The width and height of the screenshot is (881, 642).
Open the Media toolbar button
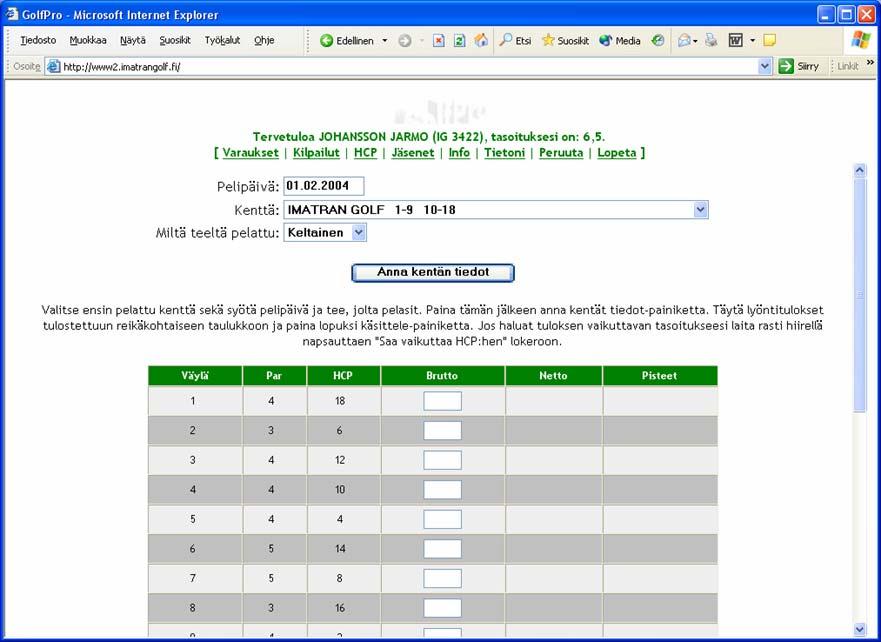pyautogui.click(x=620, y=40)
